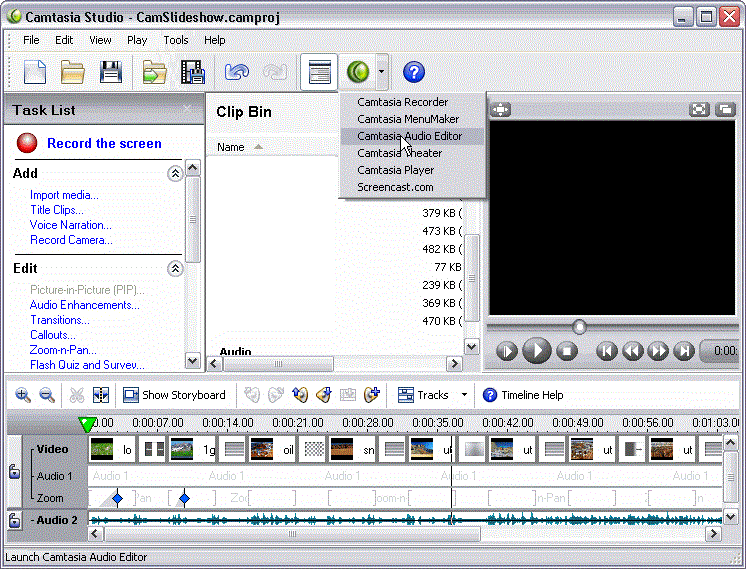This screenshot has width=746, height=569.
Task: Open the Edit menu
Action: click(64, 40)
